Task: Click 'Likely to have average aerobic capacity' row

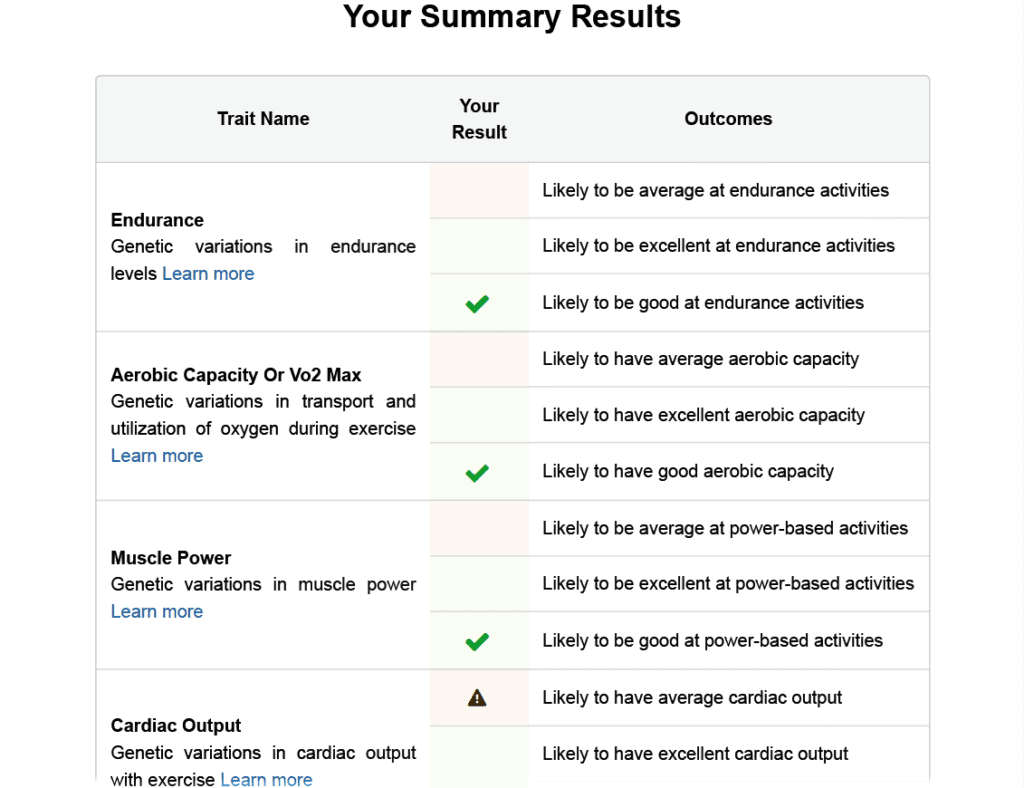Action: 729,359
